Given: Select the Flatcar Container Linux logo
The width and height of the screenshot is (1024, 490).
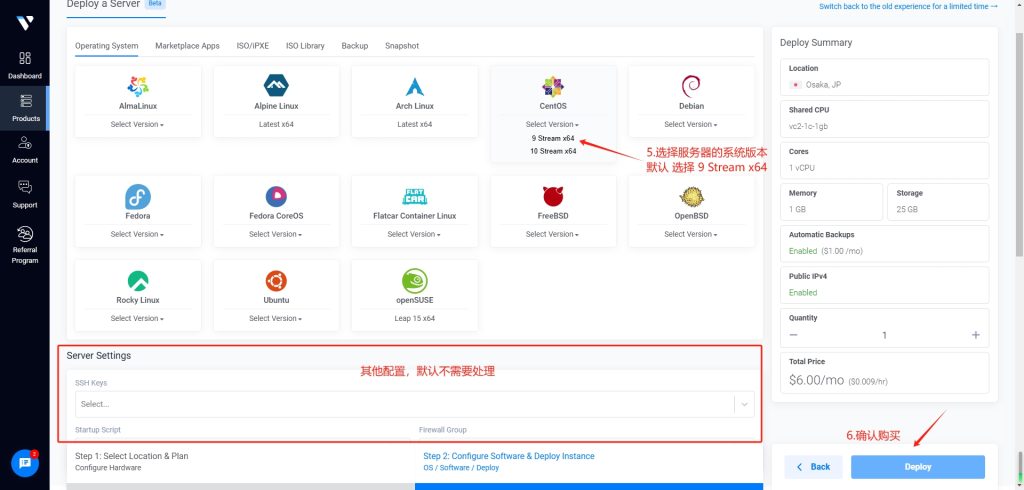Looking at the screenshot, I should click(415, 197).
